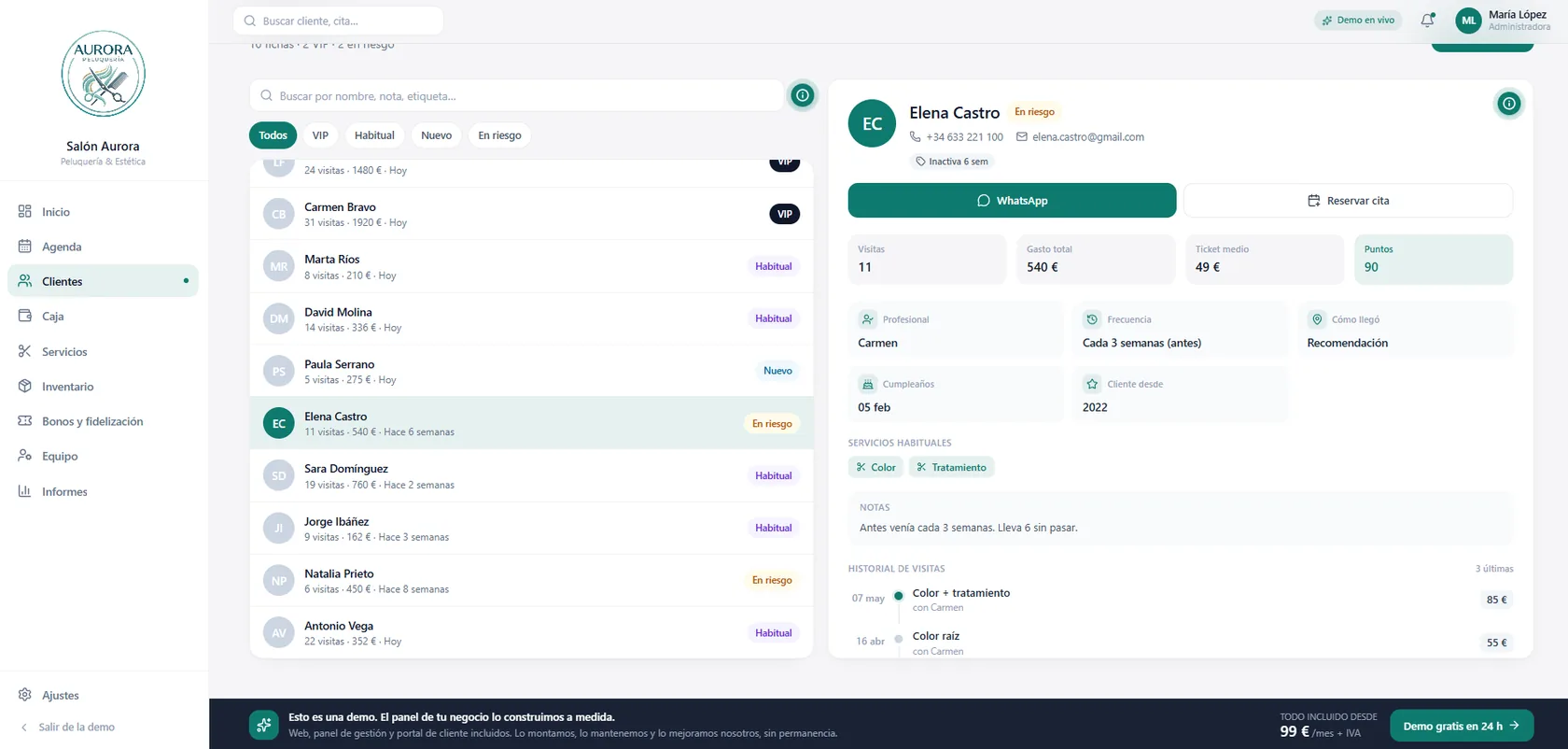Open Informes chart icon in sidebar
The height and width of the screenshot is (749, 1568).
click(25, 491)
